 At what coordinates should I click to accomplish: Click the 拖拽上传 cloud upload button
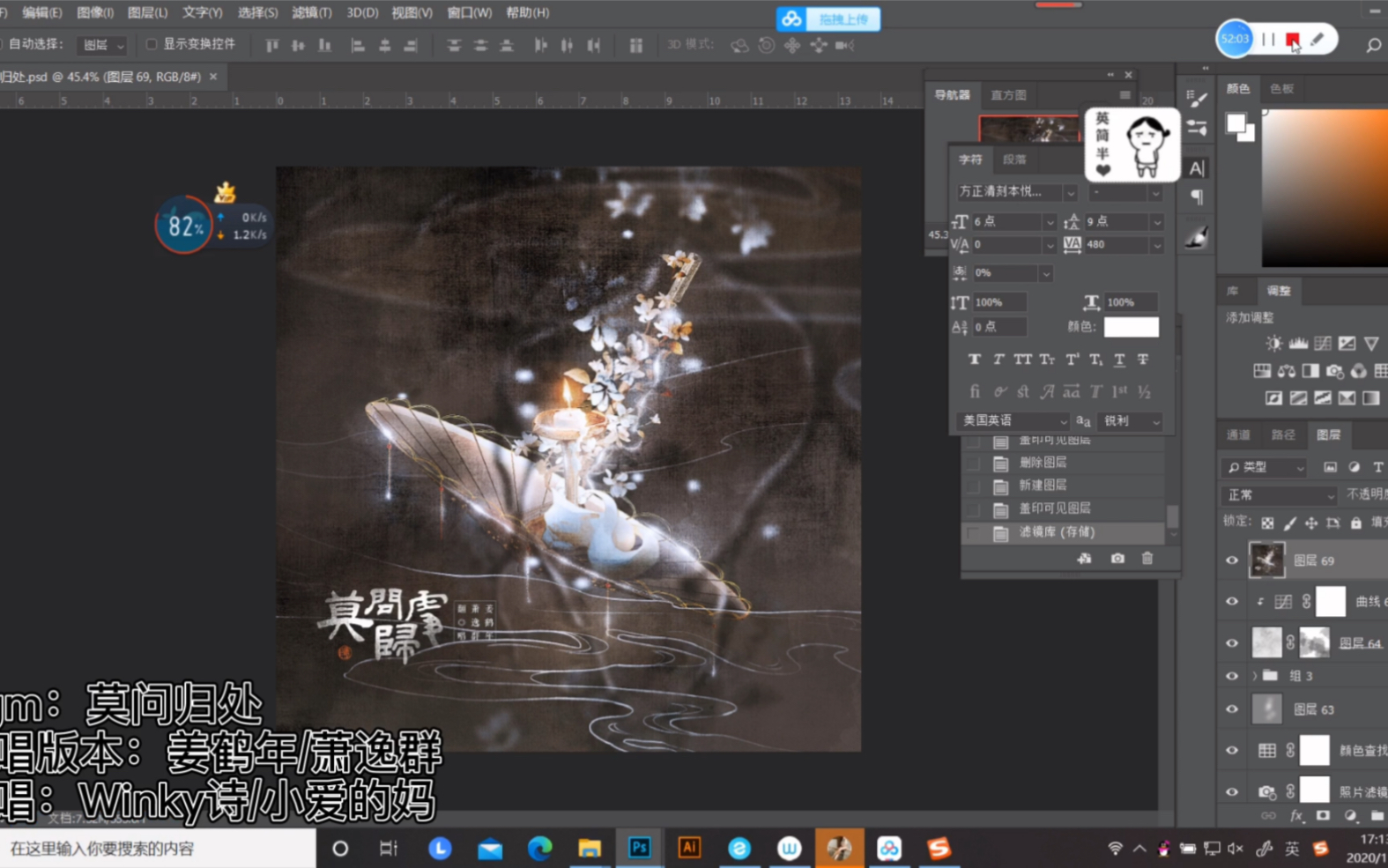828,19
